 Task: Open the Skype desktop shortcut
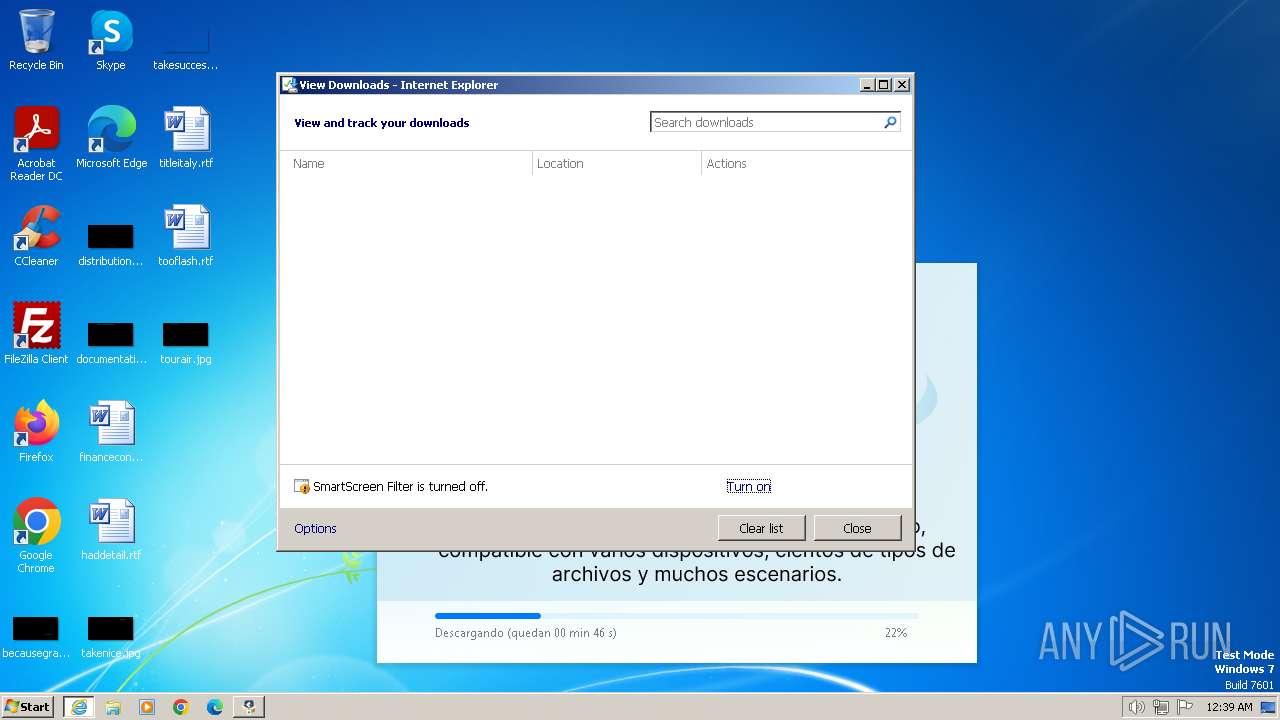[x=110, y=40]
